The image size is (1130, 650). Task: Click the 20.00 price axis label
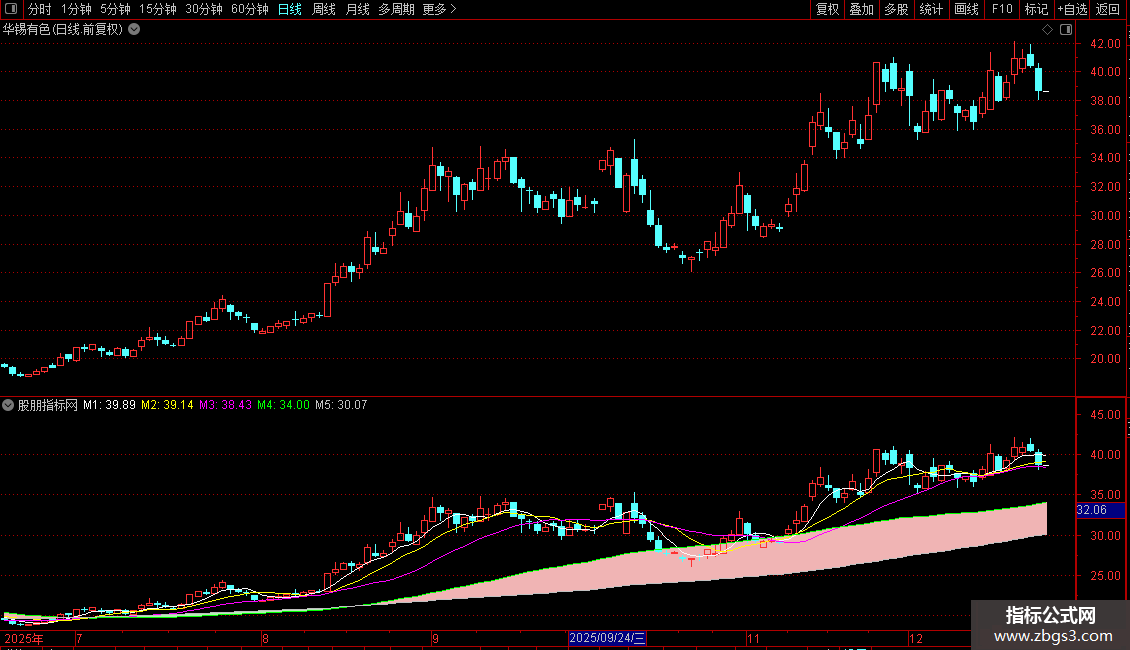[1105, 359]
